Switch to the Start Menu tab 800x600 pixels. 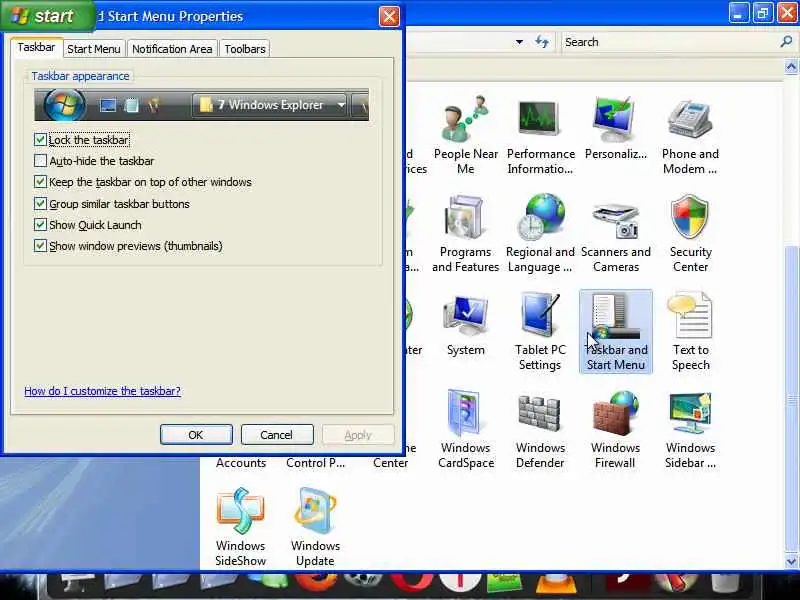94,49
